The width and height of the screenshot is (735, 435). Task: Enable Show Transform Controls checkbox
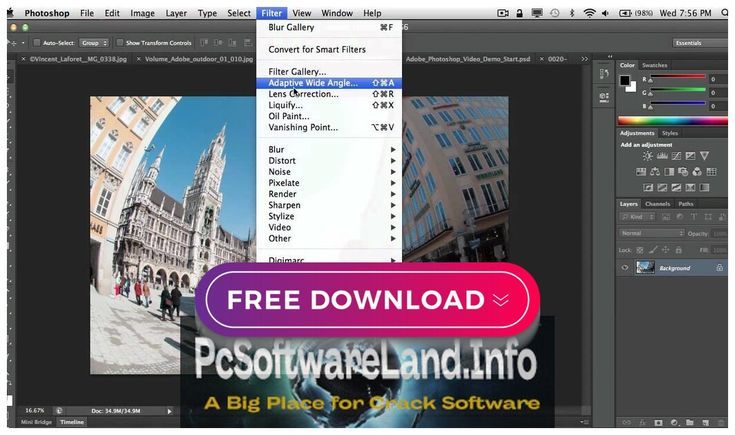120,43
